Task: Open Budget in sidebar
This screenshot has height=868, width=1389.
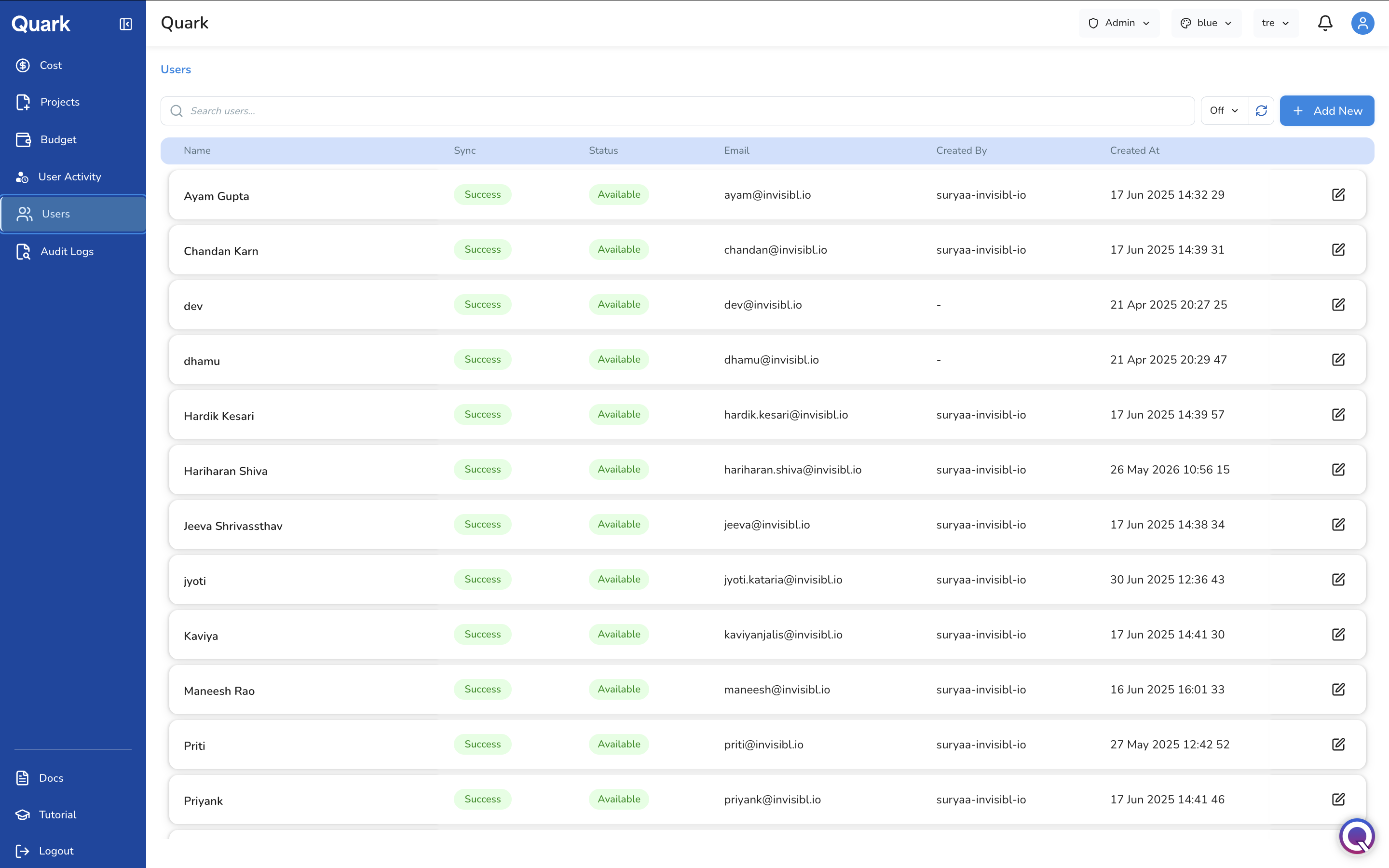Action: coord(73,139)
